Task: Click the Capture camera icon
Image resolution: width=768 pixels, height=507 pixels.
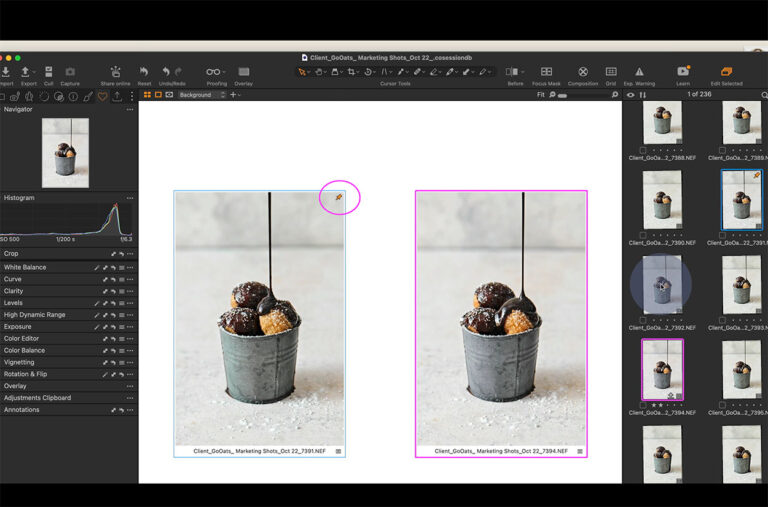Action: click(x=71, y=72)
